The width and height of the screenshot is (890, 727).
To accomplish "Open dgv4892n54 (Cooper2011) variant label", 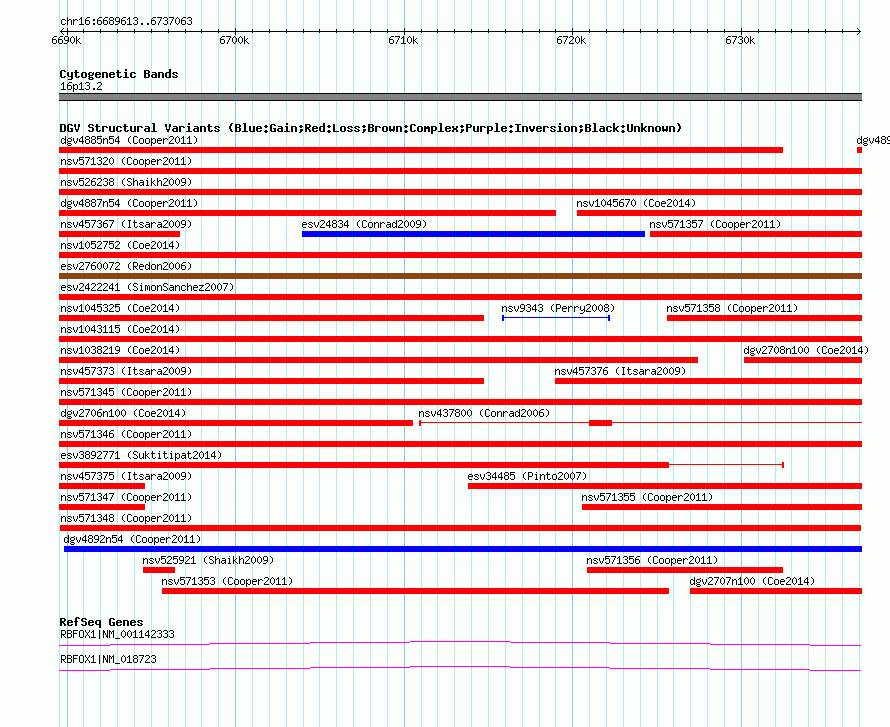I will point(132,539).
